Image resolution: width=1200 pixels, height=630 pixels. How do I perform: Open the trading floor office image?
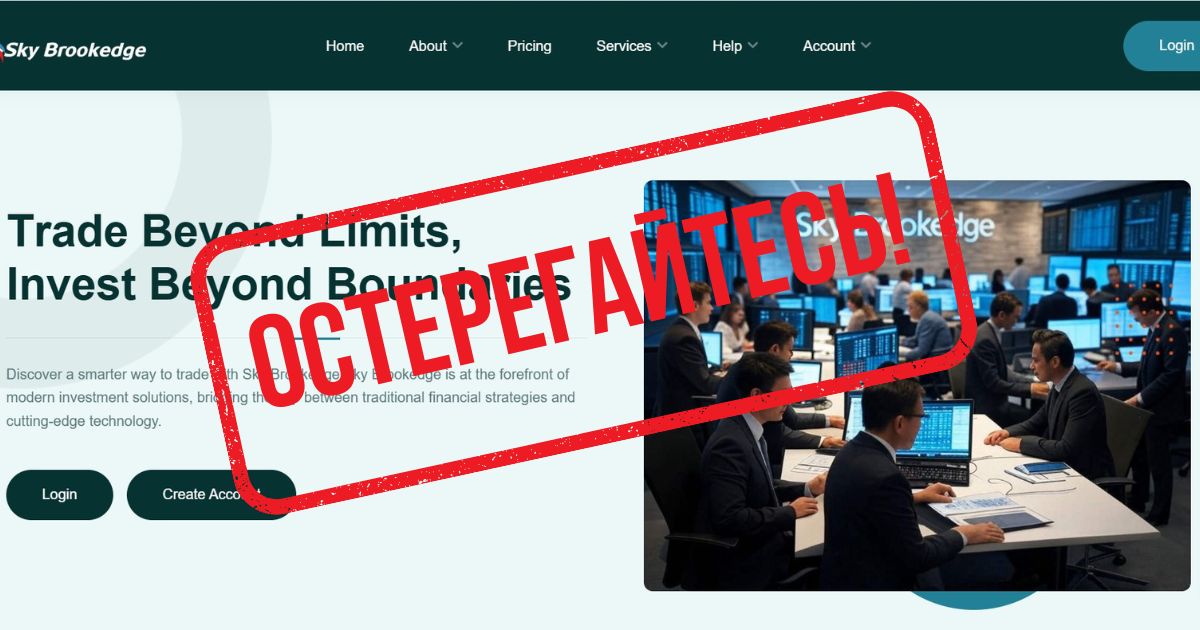(x=917, y=386)
